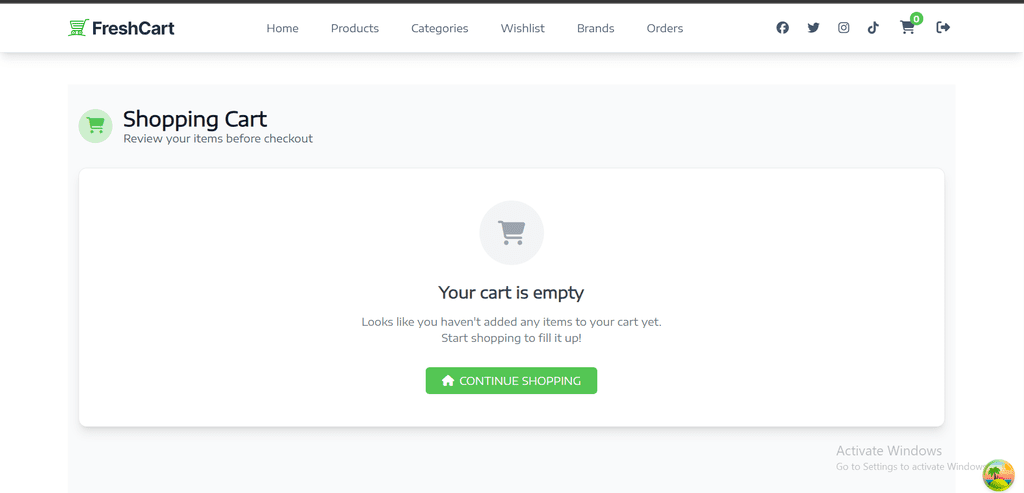The width and height of the screenshot is (1024, 493).
Task: Click the green cart icon beside Shopping Cart
Action: [96, 126]
